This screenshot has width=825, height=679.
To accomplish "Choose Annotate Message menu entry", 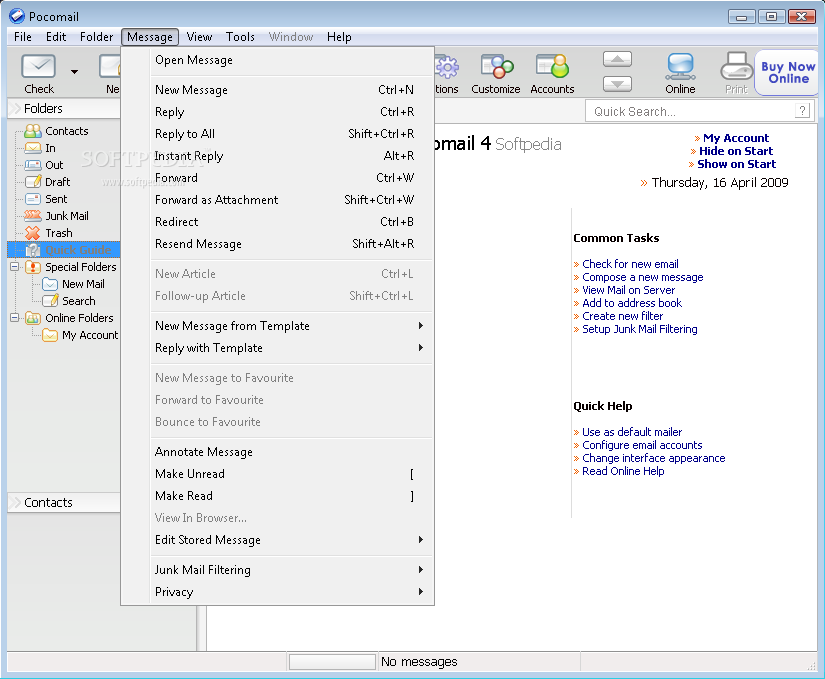I will (x=292, y=452).
